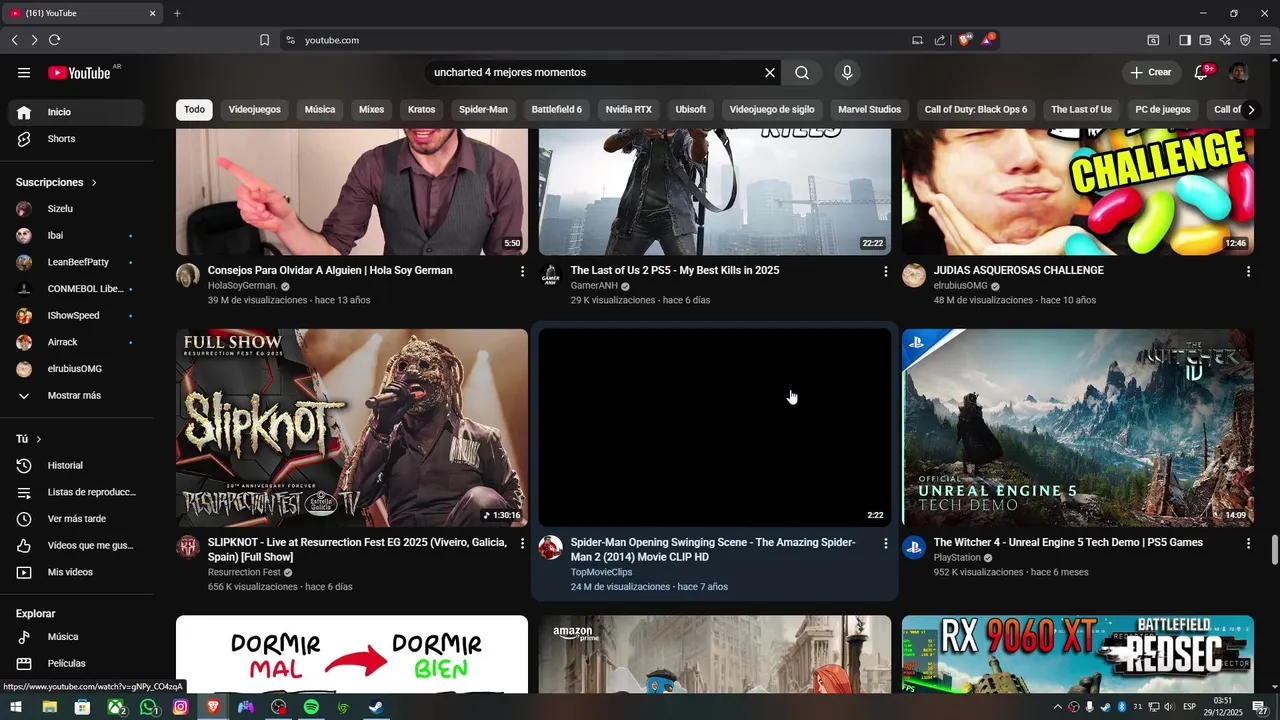Clear the search box with the X icon

(x=770, y=72)
